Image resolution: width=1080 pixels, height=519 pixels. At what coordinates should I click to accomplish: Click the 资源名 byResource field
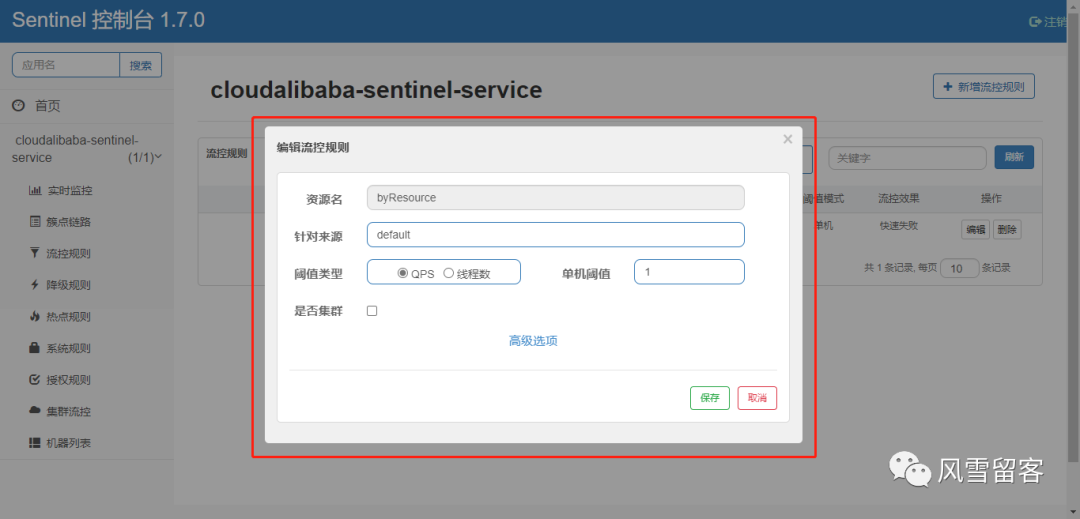coord(556,198)
